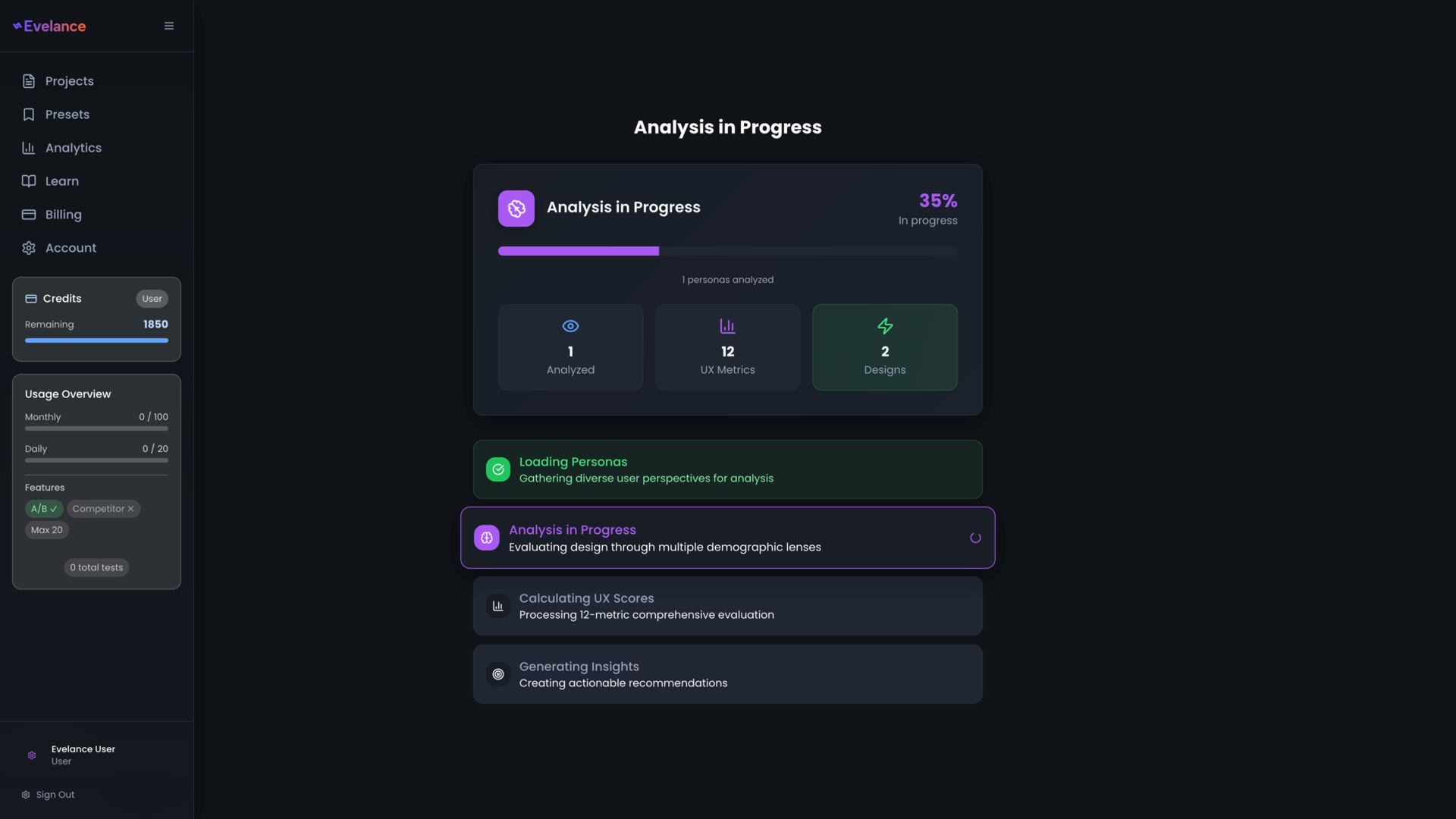Toggle the Competitor feature tag

(x=103, y=509)
